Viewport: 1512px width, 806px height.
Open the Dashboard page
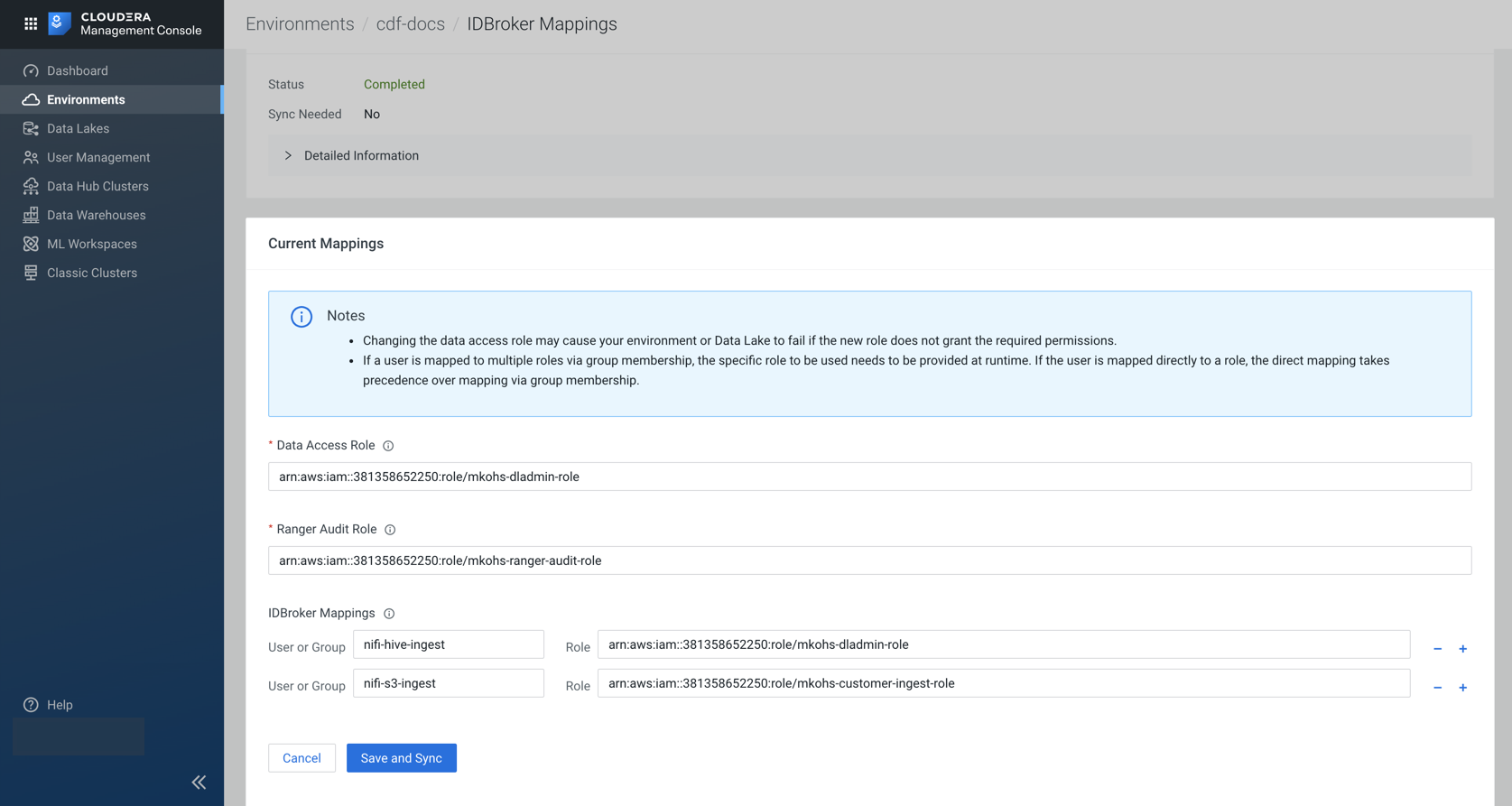point(78,70)
